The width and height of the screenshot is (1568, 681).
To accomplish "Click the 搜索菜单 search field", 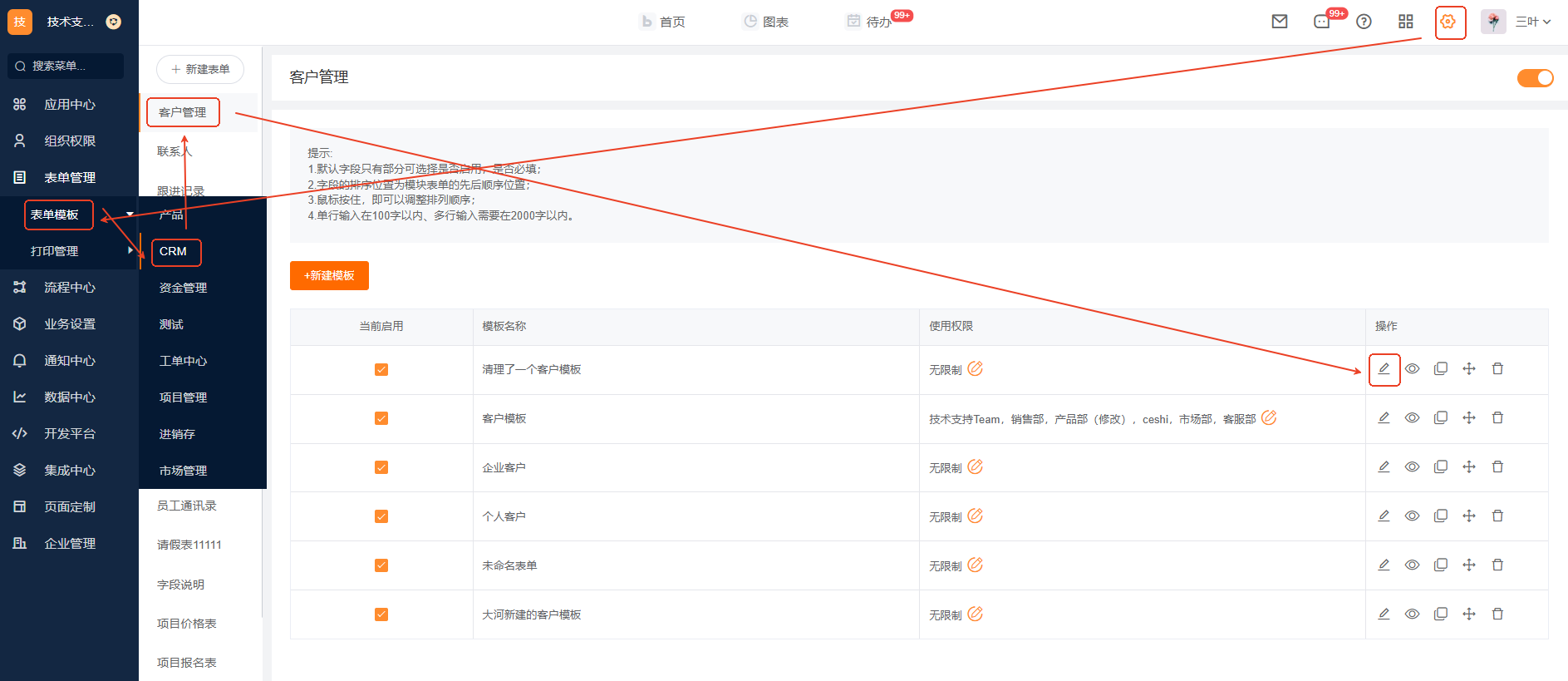I will (x=66, y=67).
